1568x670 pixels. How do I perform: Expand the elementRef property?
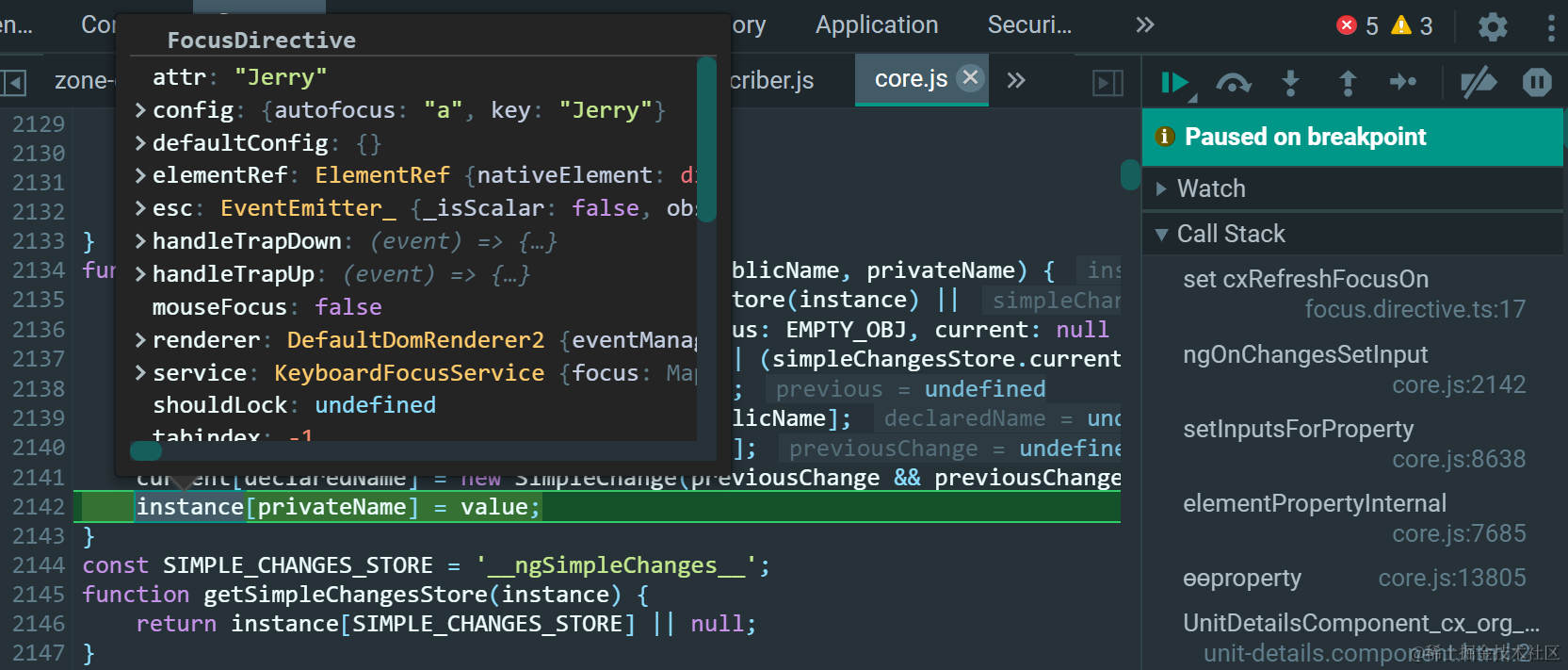pyautogui.click(x=140, y=176)
